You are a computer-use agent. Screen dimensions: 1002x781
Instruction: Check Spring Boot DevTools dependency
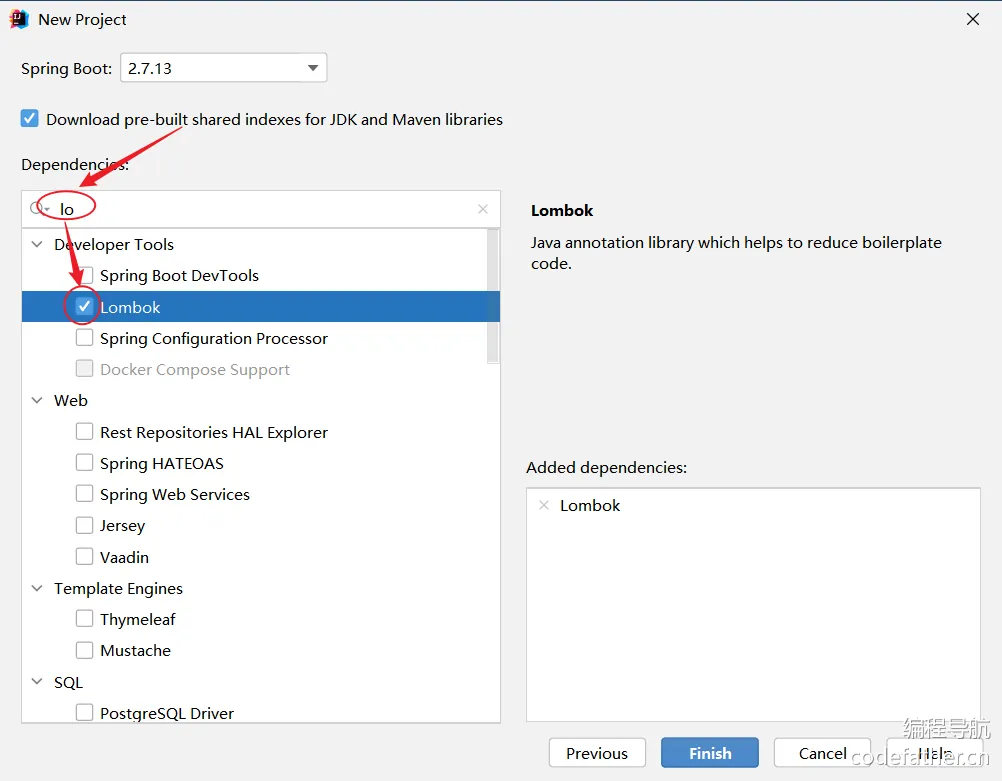(x=84, y=275)
